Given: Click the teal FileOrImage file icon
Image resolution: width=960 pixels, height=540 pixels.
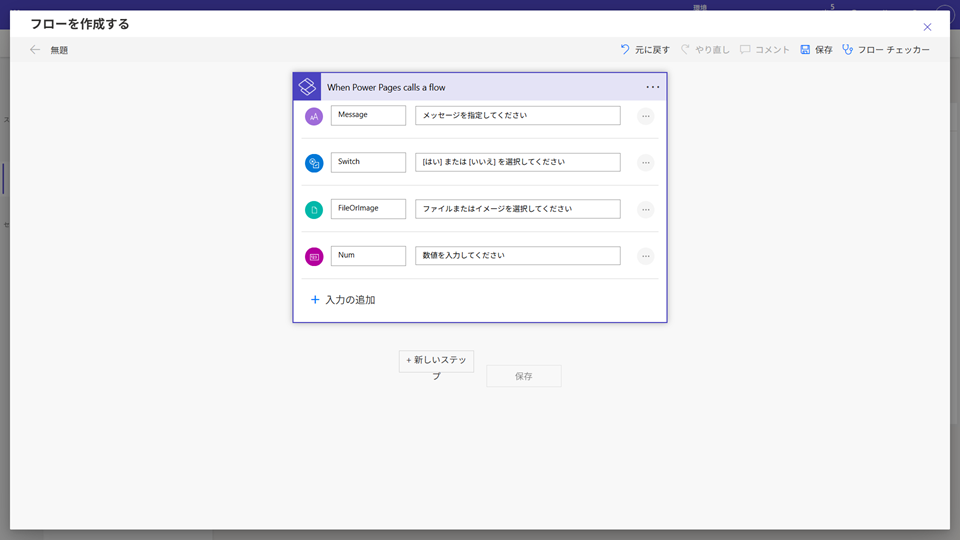Looking at the screenshot, I should [314, 210].
